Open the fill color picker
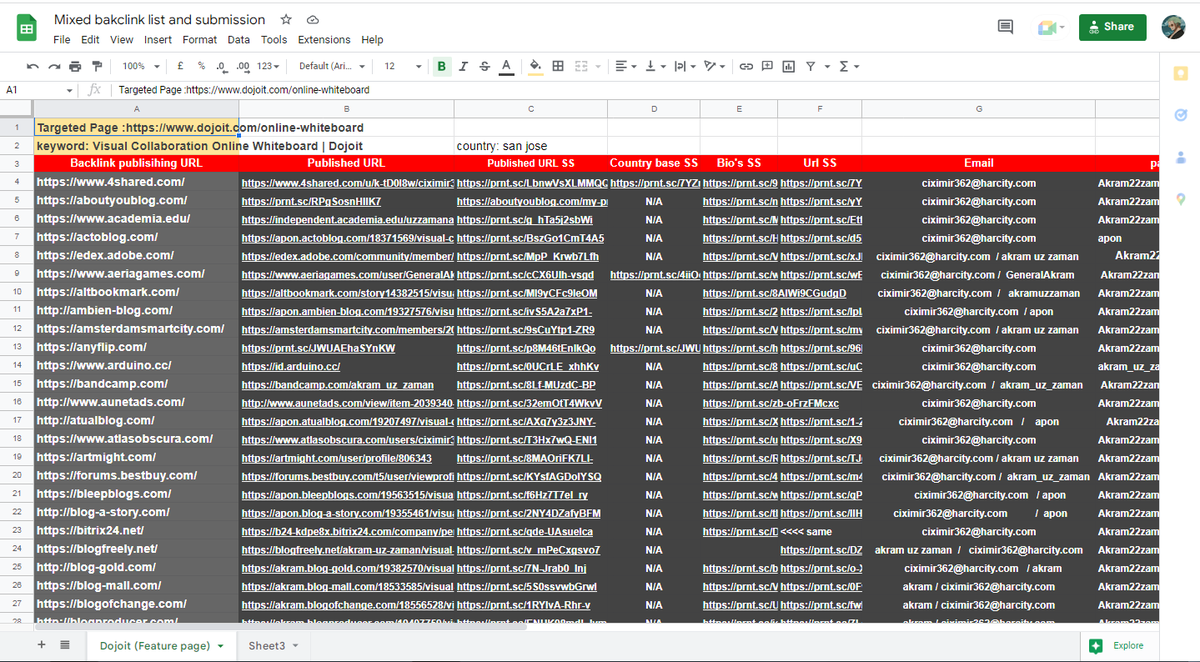 click(x=535, y=66)
